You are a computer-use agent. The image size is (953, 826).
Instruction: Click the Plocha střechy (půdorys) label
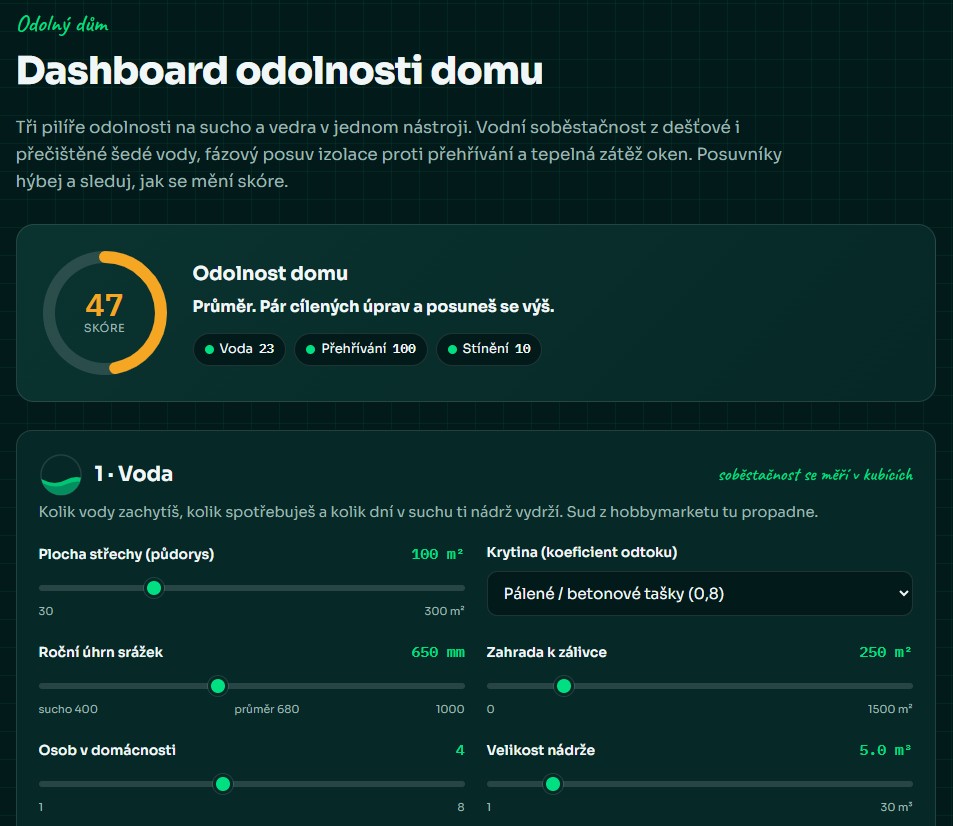126,554
